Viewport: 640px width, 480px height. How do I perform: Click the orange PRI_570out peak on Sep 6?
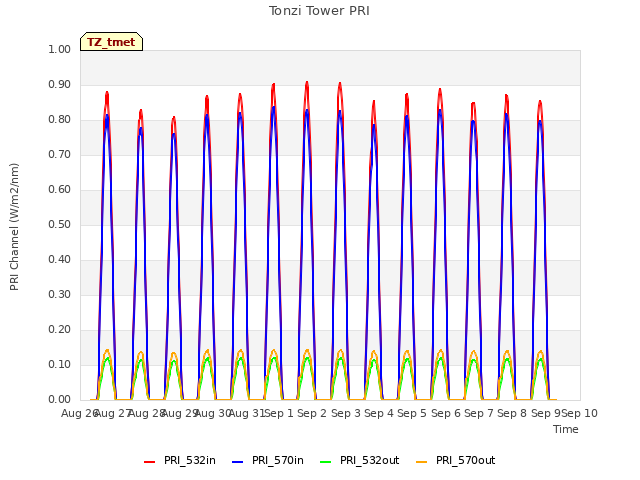440,351
